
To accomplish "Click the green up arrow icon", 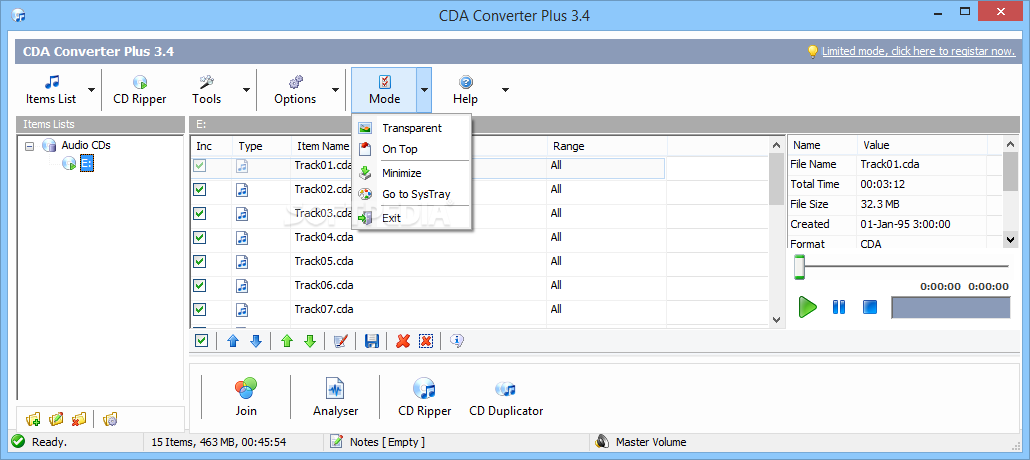I will pos(287,340).
